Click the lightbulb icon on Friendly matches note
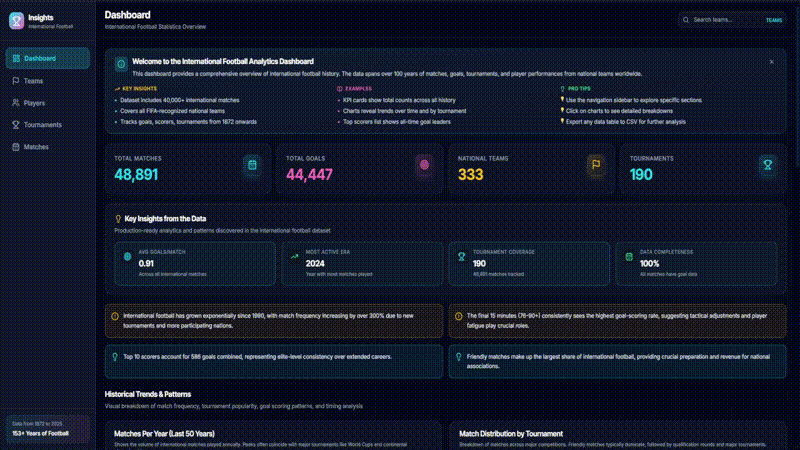This screenshot has width=800, height=450. pyautogui.click(x=459, y=357)
